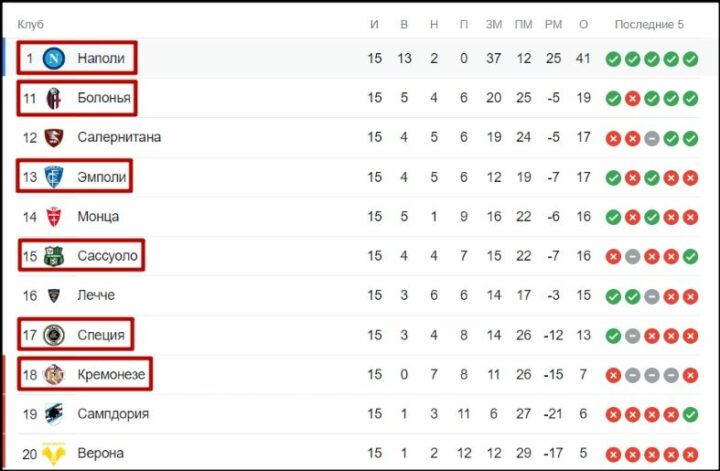Click the Salernitana club crest icon

53,138
